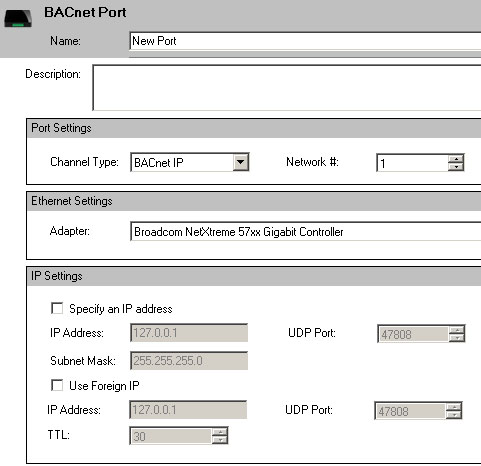
Task: Enable the Specify an IP address checkbox
Action: (57, 308)
